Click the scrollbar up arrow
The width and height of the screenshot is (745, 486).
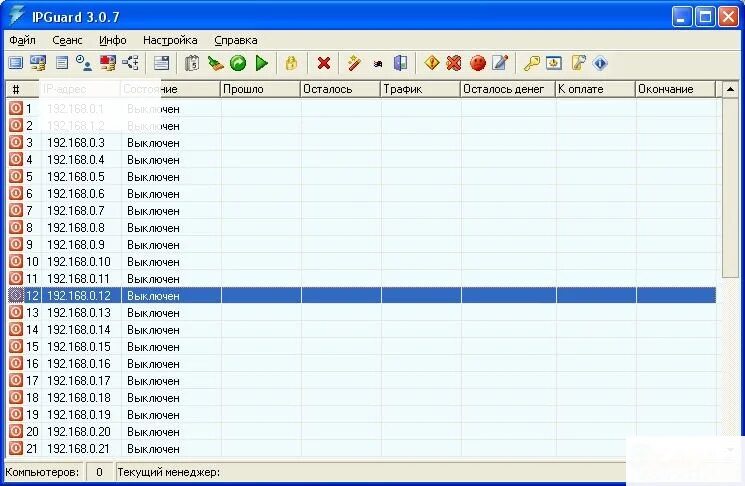[730, 89]
